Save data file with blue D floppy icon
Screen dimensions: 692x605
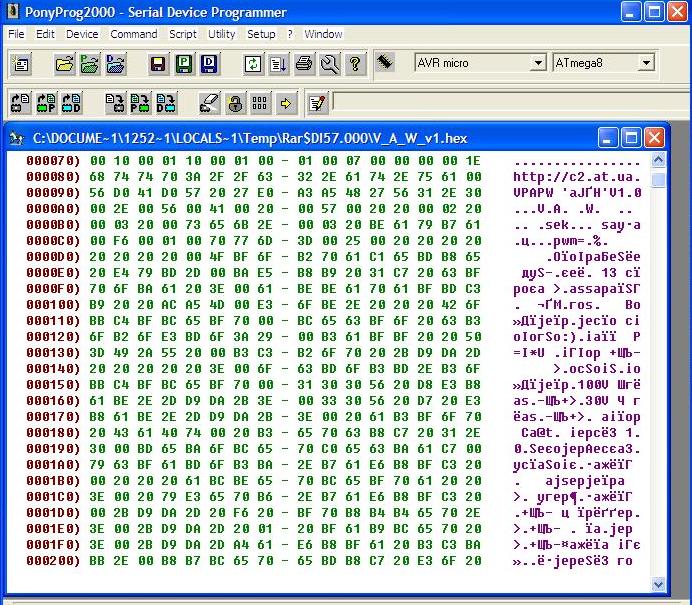pos(209,64)
